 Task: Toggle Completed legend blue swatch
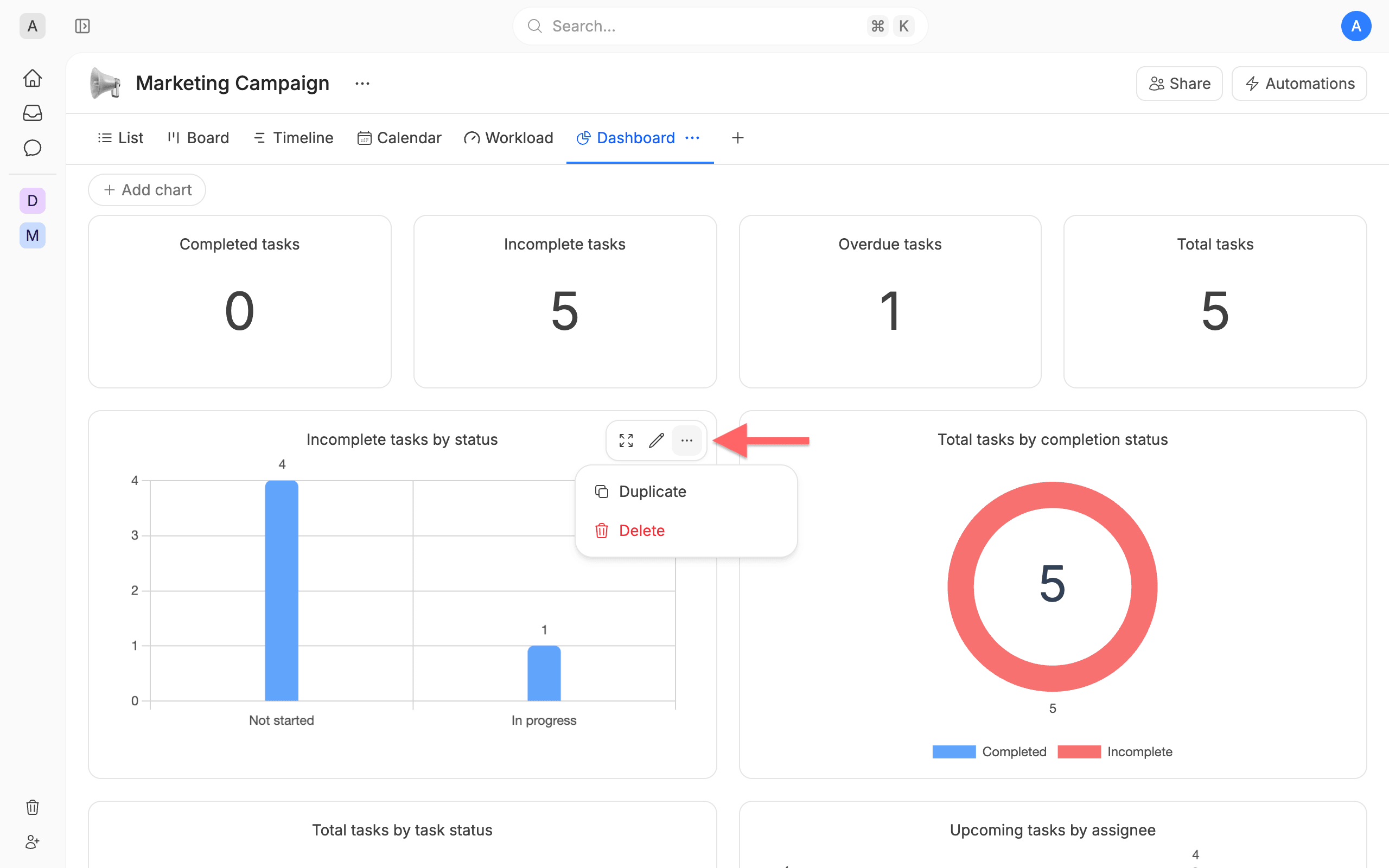tap(953, 752)
